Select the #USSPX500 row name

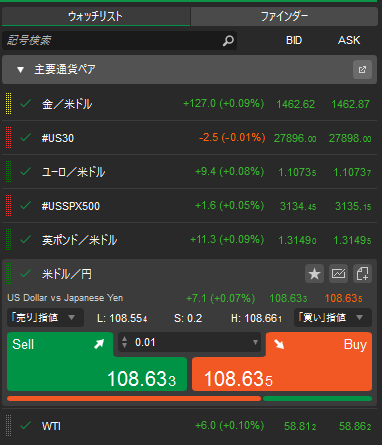(x=71, y=206)
